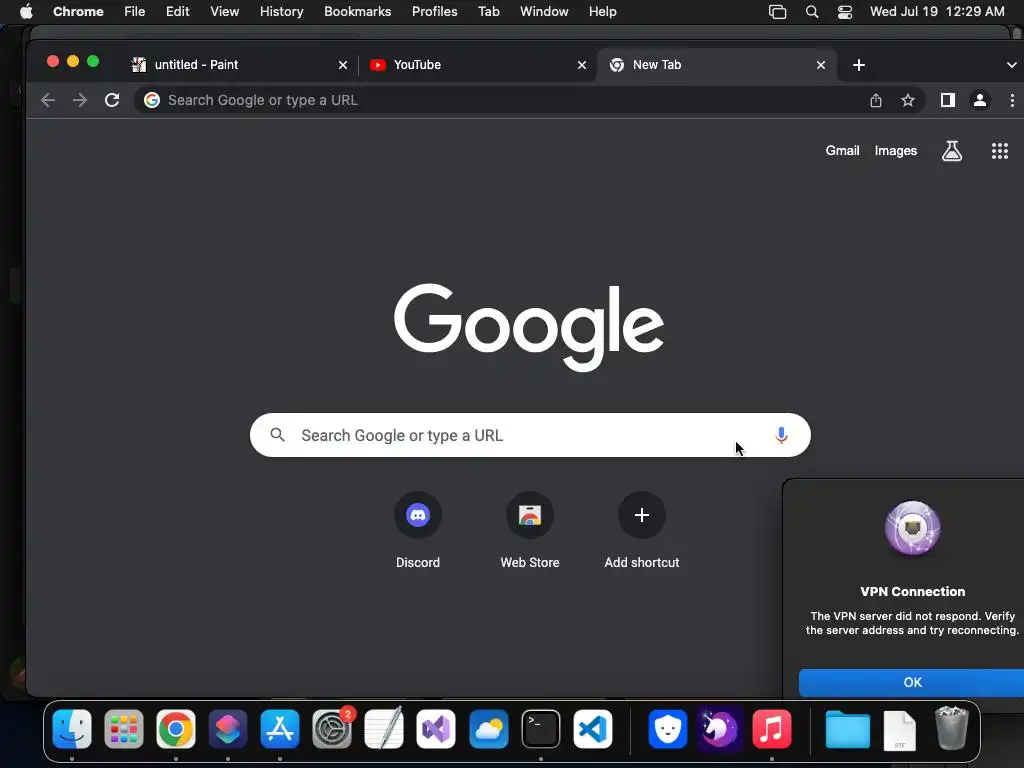The width and height of the screenshot is (1024, 768).
Task: Focus the Google search box
Action: tap(530, 435)
